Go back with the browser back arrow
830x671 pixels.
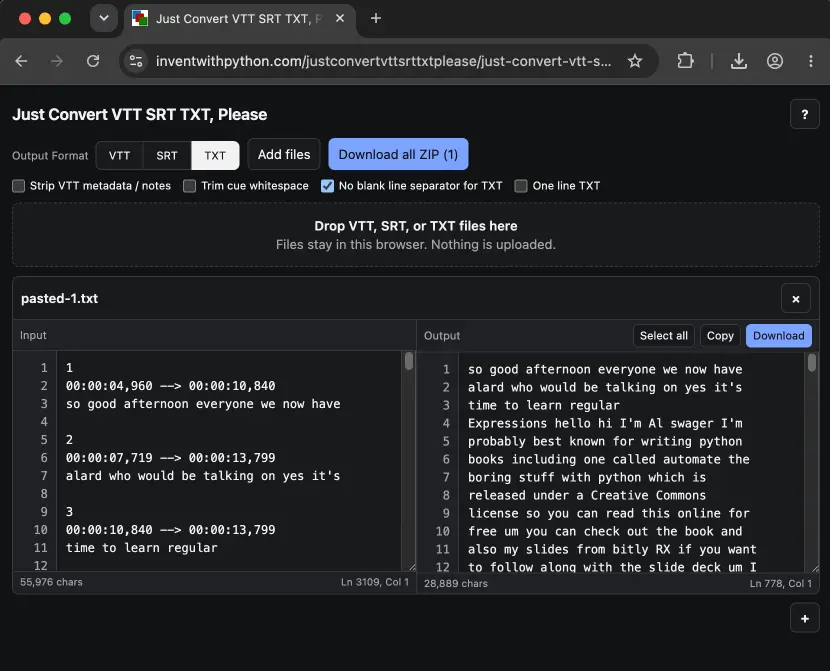21,61
